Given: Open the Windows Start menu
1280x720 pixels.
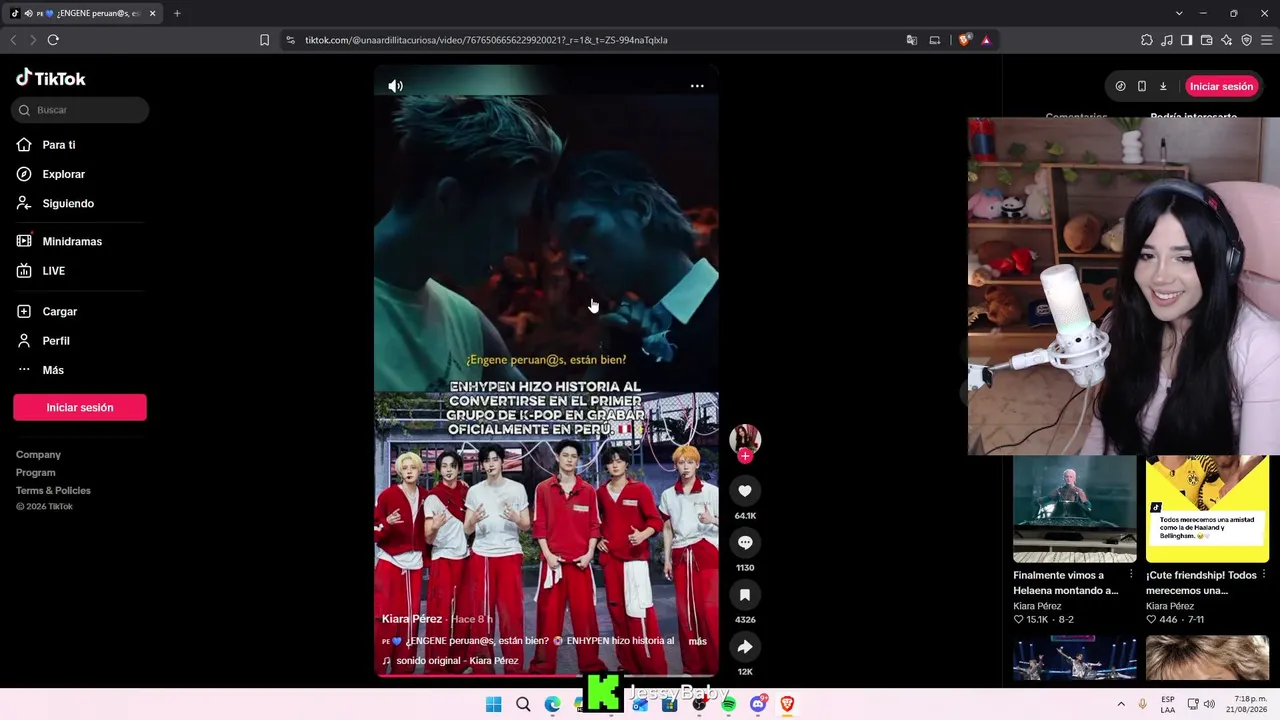Looking at the screenshot, I should point(493,704).
